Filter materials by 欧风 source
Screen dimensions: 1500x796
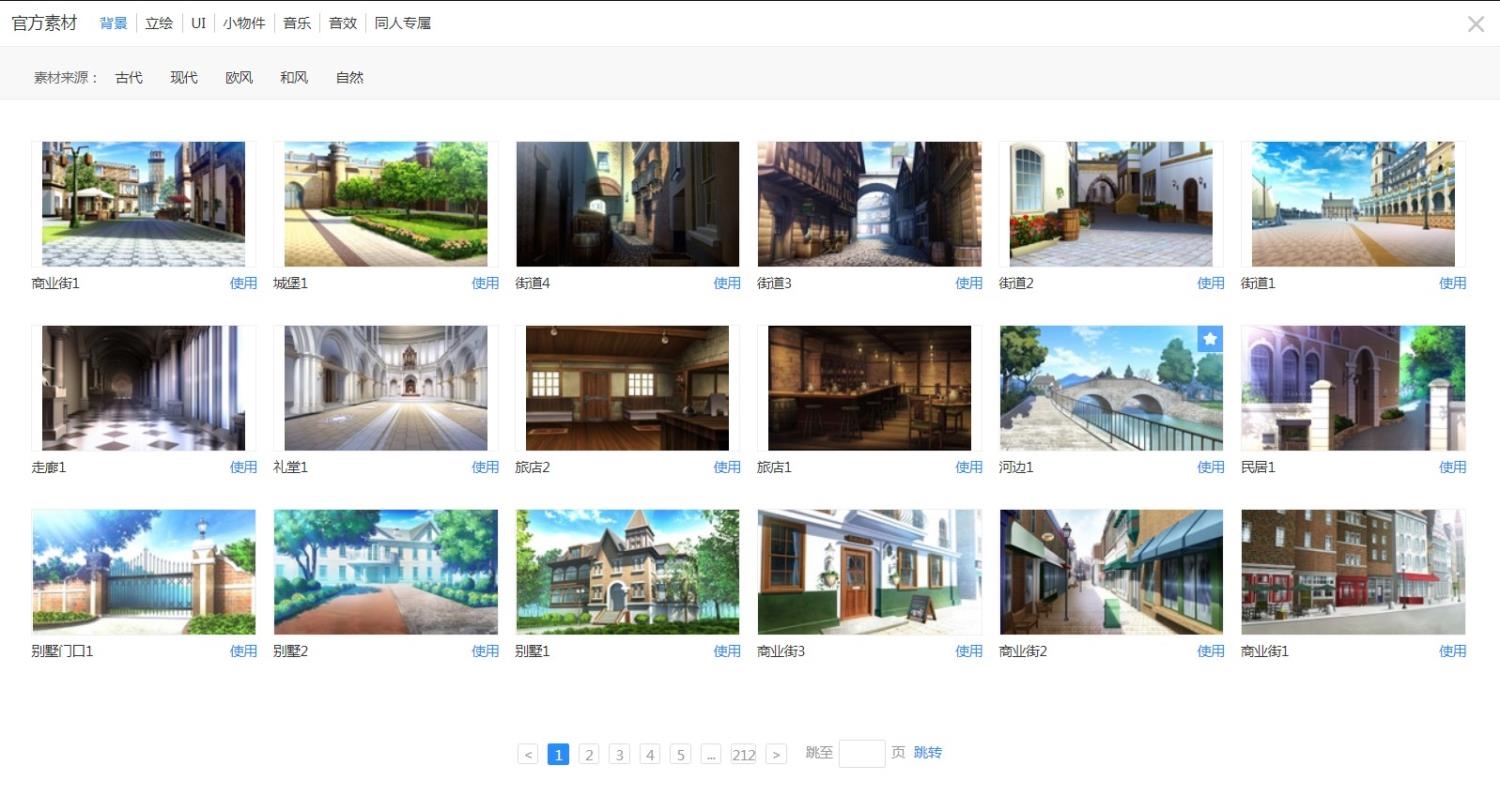point(239,77)
